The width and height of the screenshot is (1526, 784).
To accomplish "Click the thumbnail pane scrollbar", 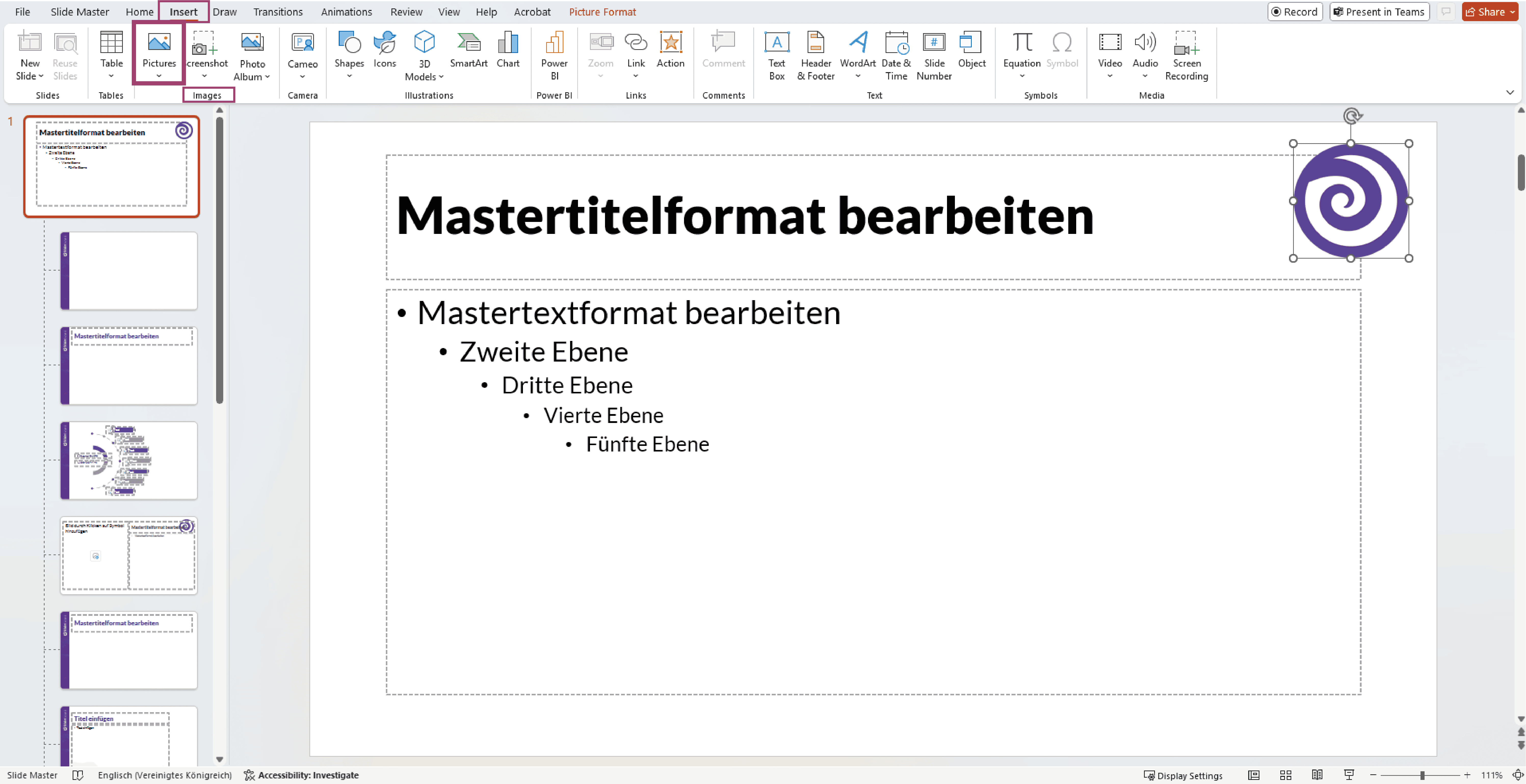I will click(219, 261).
